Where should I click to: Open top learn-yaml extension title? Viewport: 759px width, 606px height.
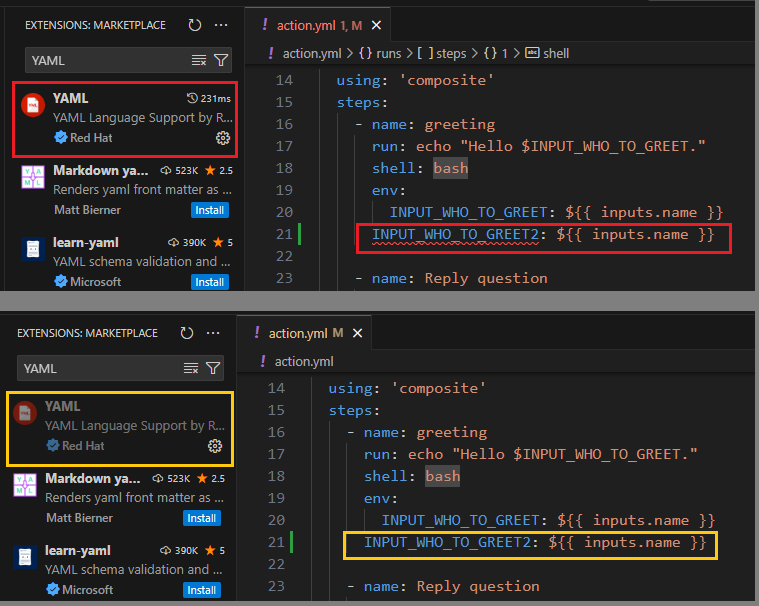pos(86,242)
